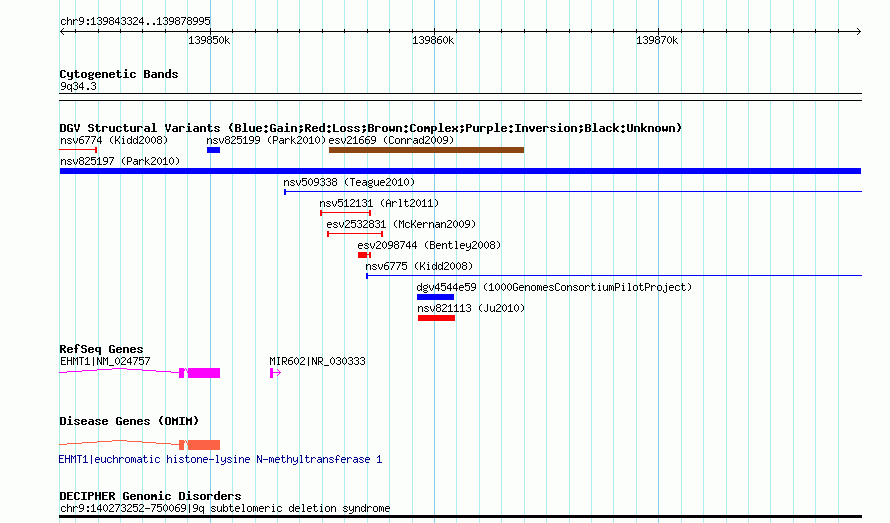This screenshot has width=890, height=523.
Task: Click the nsv509338 (Teague2010) label
Action: pyautogui.click(x=349, y=182)
